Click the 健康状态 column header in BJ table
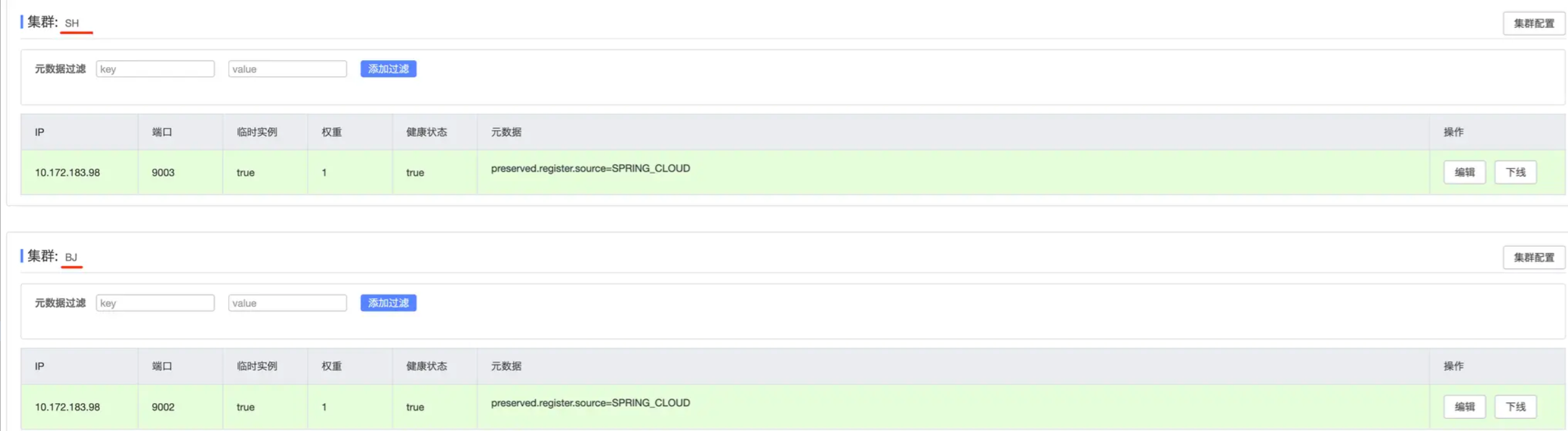Screen dimensions: 1568x431 click(x=426, y=367)
